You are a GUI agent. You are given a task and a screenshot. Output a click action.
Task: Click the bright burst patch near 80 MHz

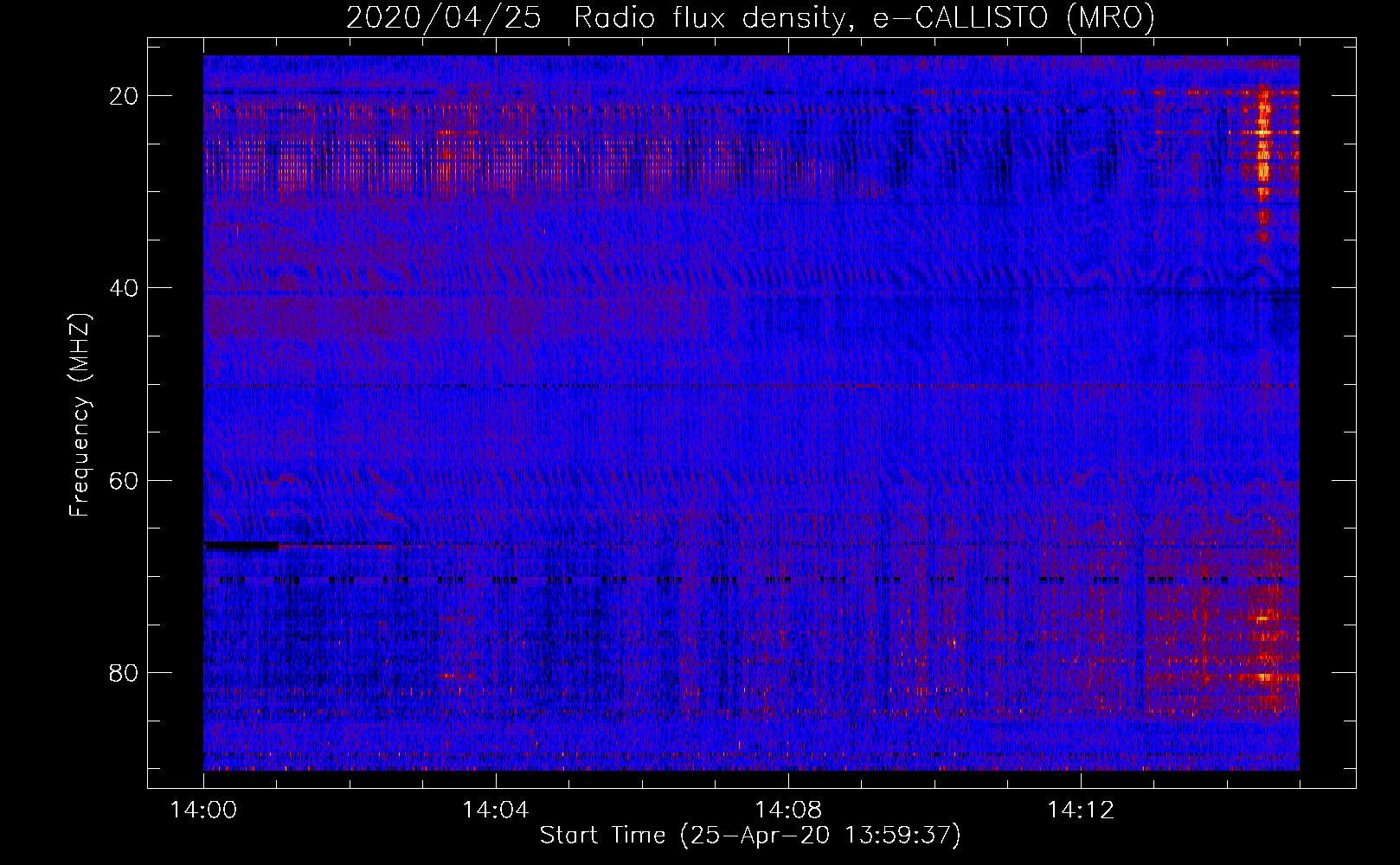(1264, 676)
